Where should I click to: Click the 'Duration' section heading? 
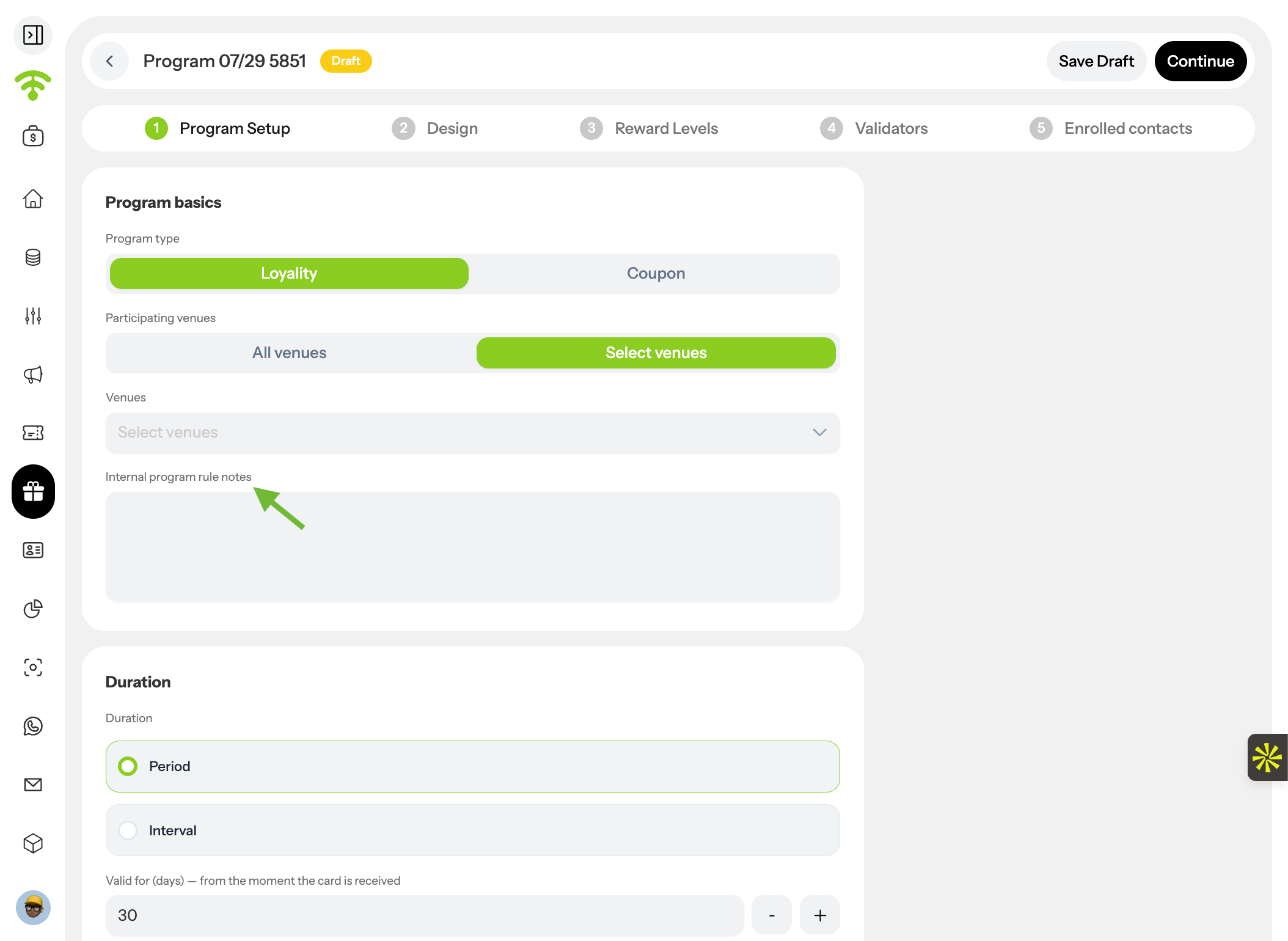(138, 682)
